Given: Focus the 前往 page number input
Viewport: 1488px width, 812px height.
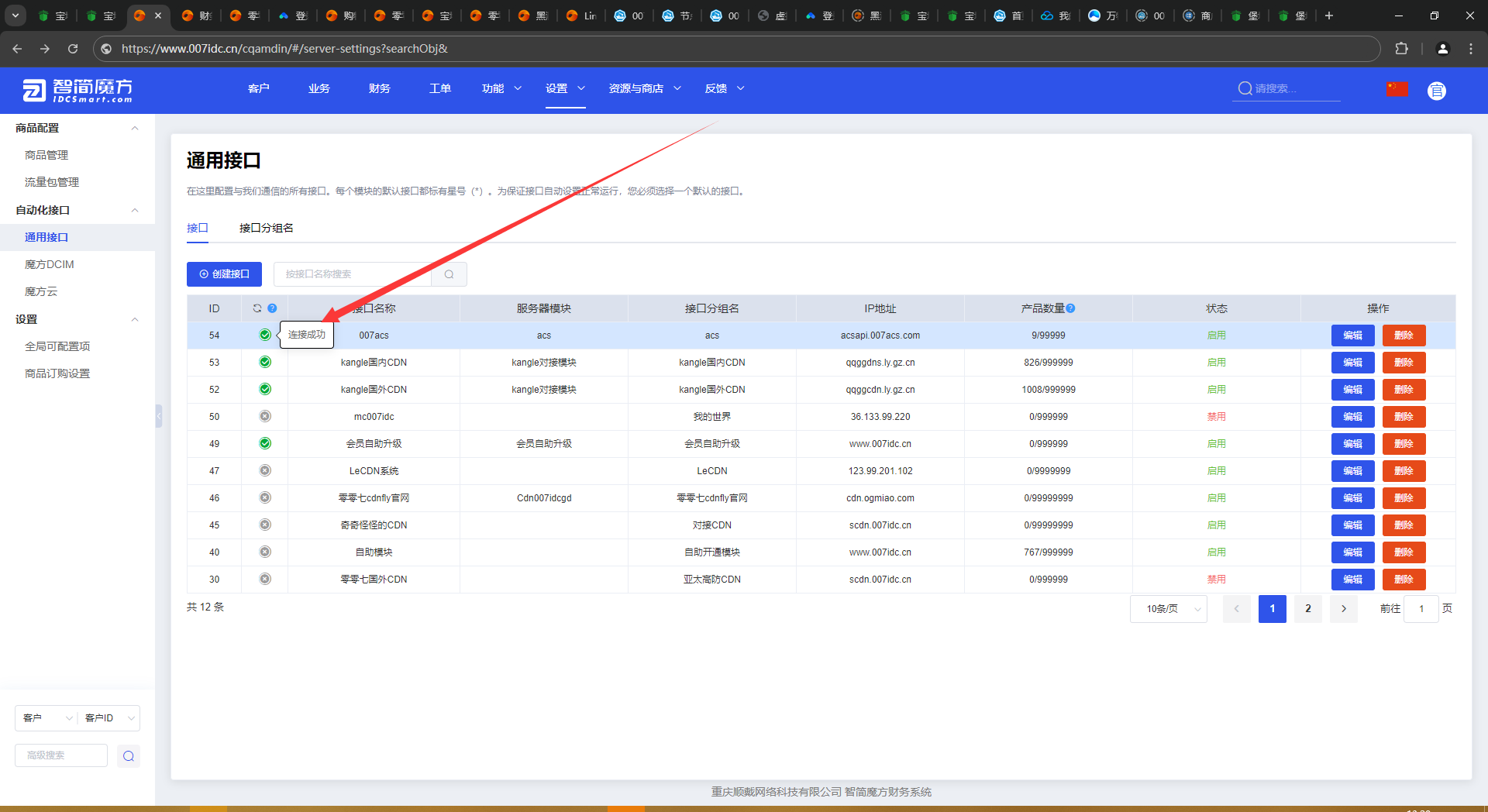Looking at the screenshot, I should [x=1421, y=609].
